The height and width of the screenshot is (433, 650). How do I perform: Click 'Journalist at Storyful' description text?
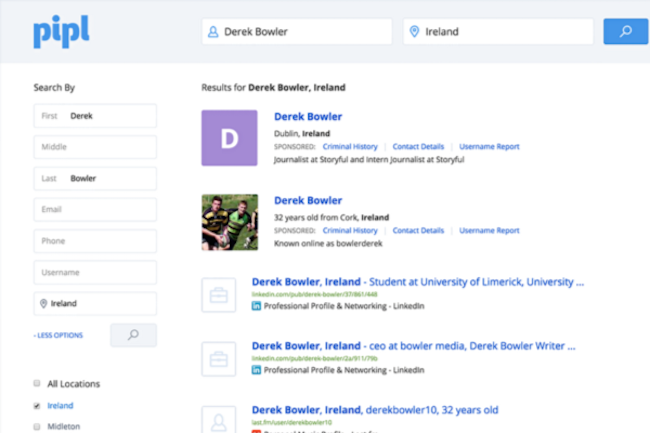click(369, 160)
